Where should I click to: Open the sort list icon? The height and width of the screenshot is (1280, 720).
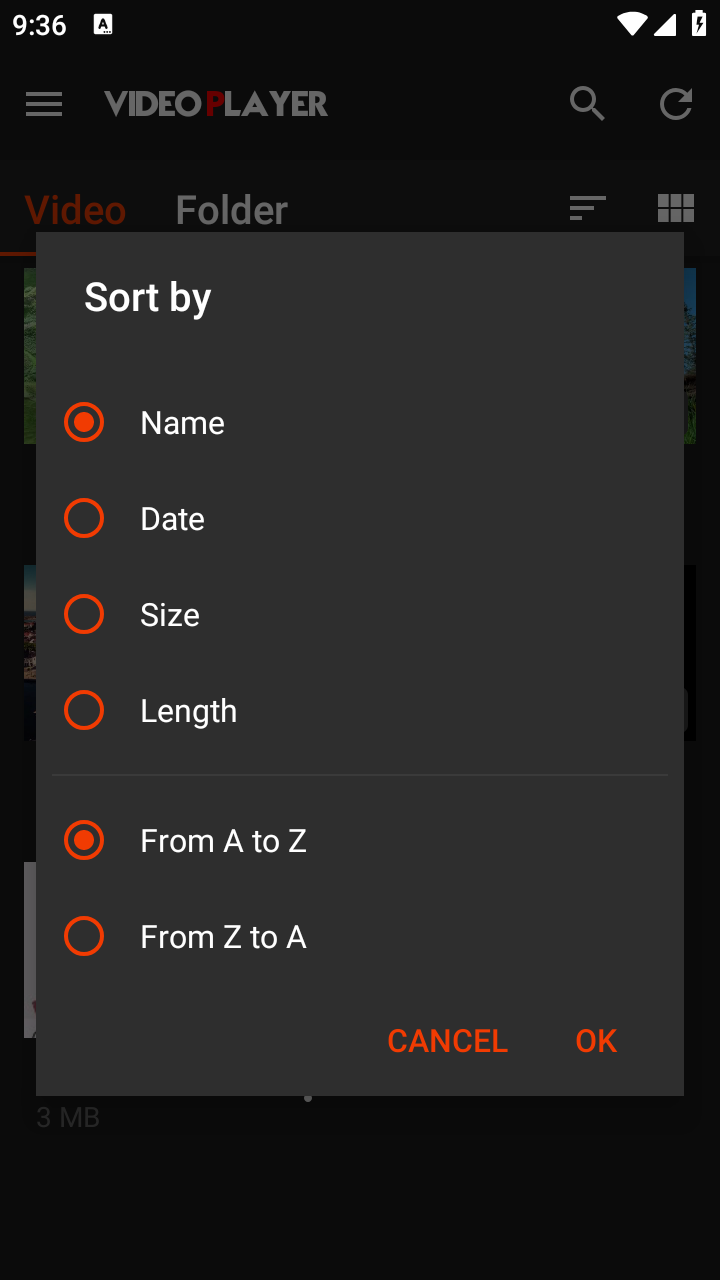click(x=587, y=208)
